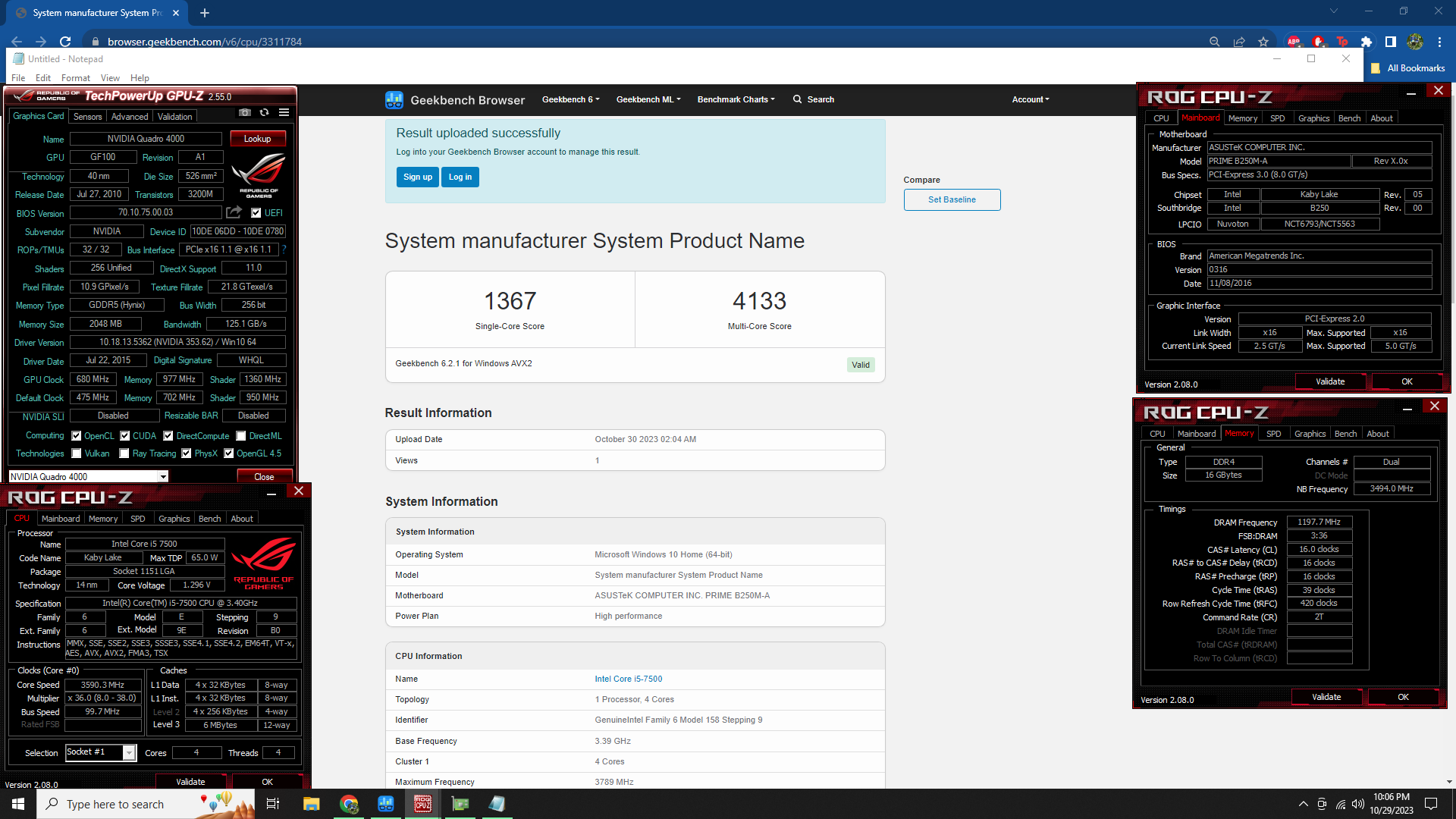Click Adblock Plus extension icon
Image resolution: width=1456 pixels, height=819 pixels.
pos(1294,42)
